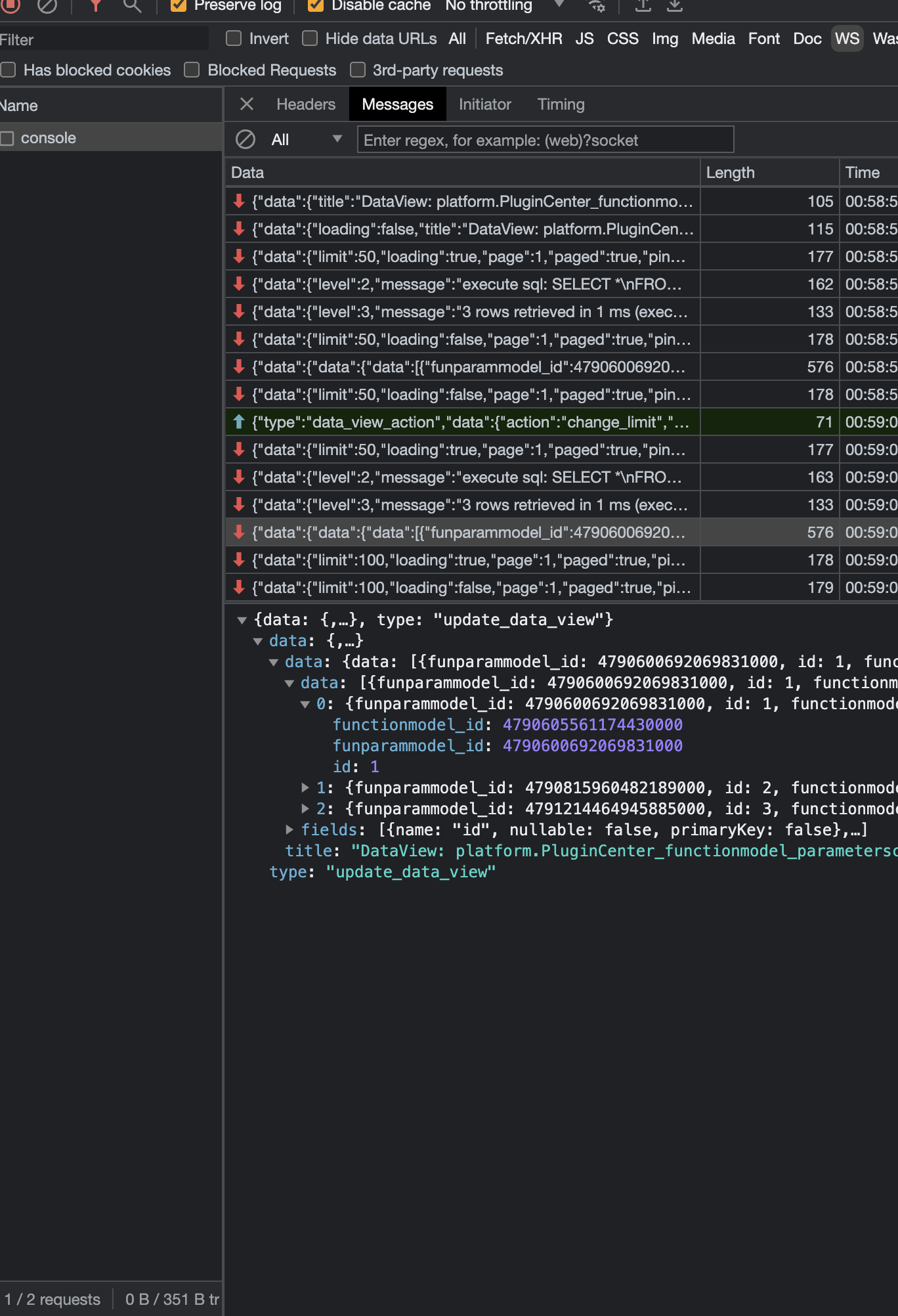Enable Hide data URLs checkbox
Viewport: 898px width, 1316px height.
pyautogui.click(x=310, y=38)
